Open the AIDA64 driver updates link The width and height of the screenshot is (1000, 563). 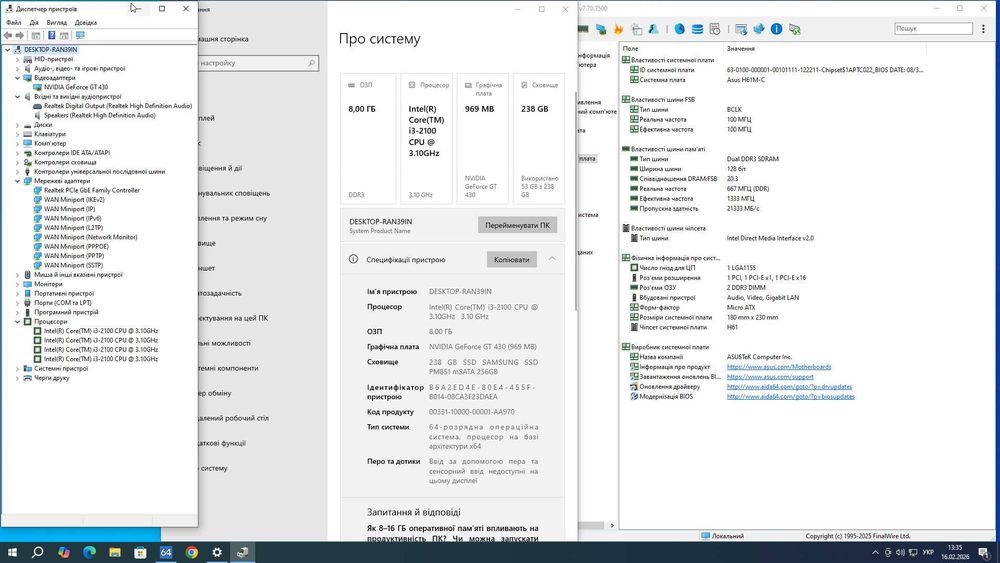pos(790,386)
